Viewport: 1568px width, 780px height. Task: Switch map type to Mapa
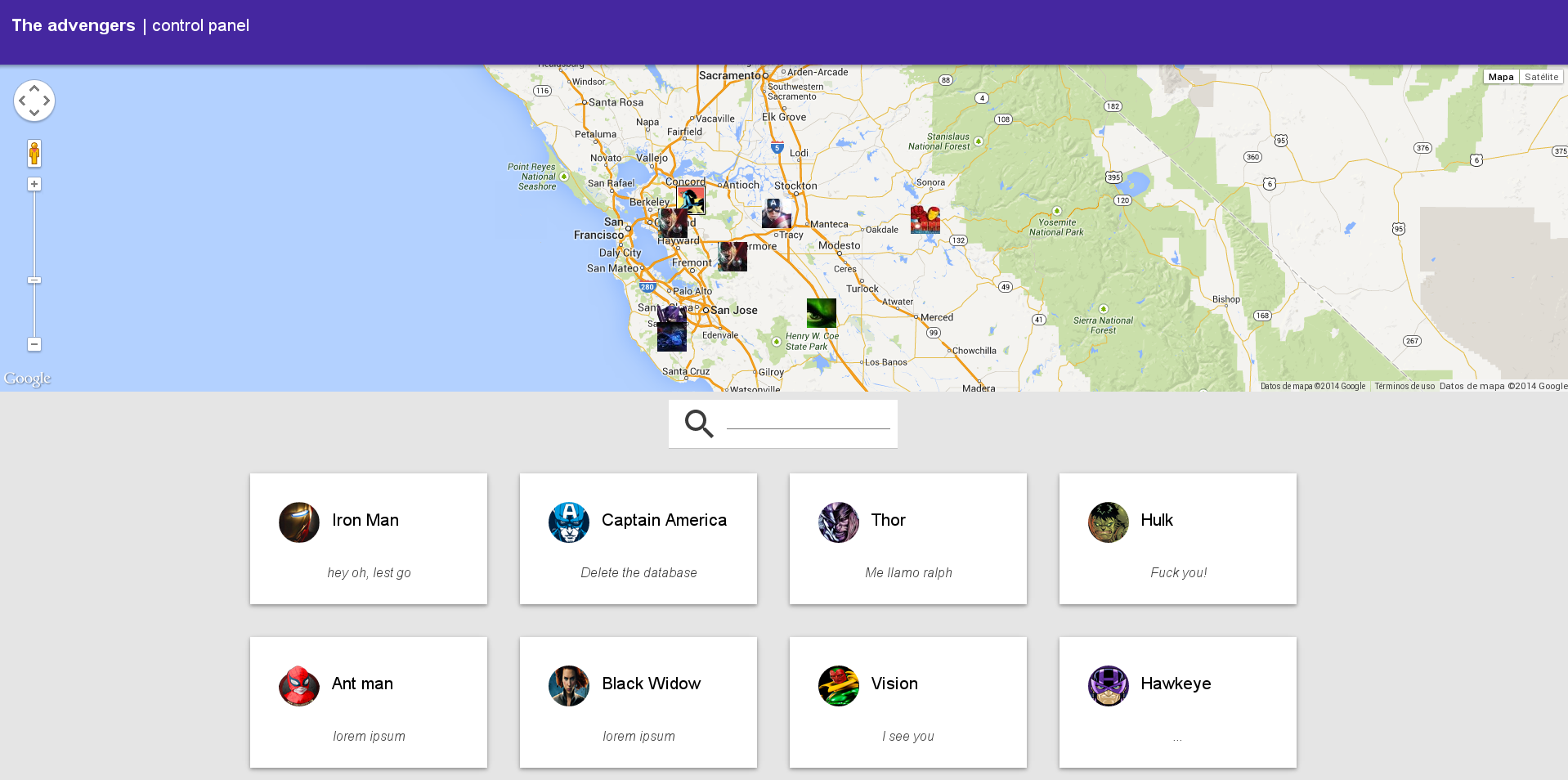click(1501, 77)
